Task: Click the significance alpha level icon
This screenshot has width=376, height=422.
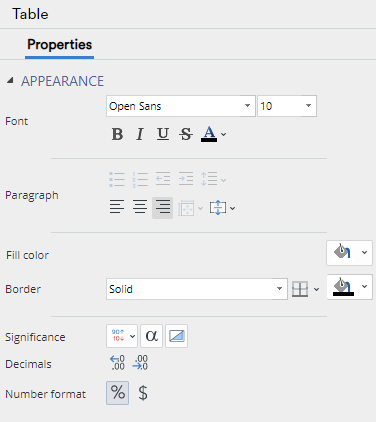Action: 152,336
